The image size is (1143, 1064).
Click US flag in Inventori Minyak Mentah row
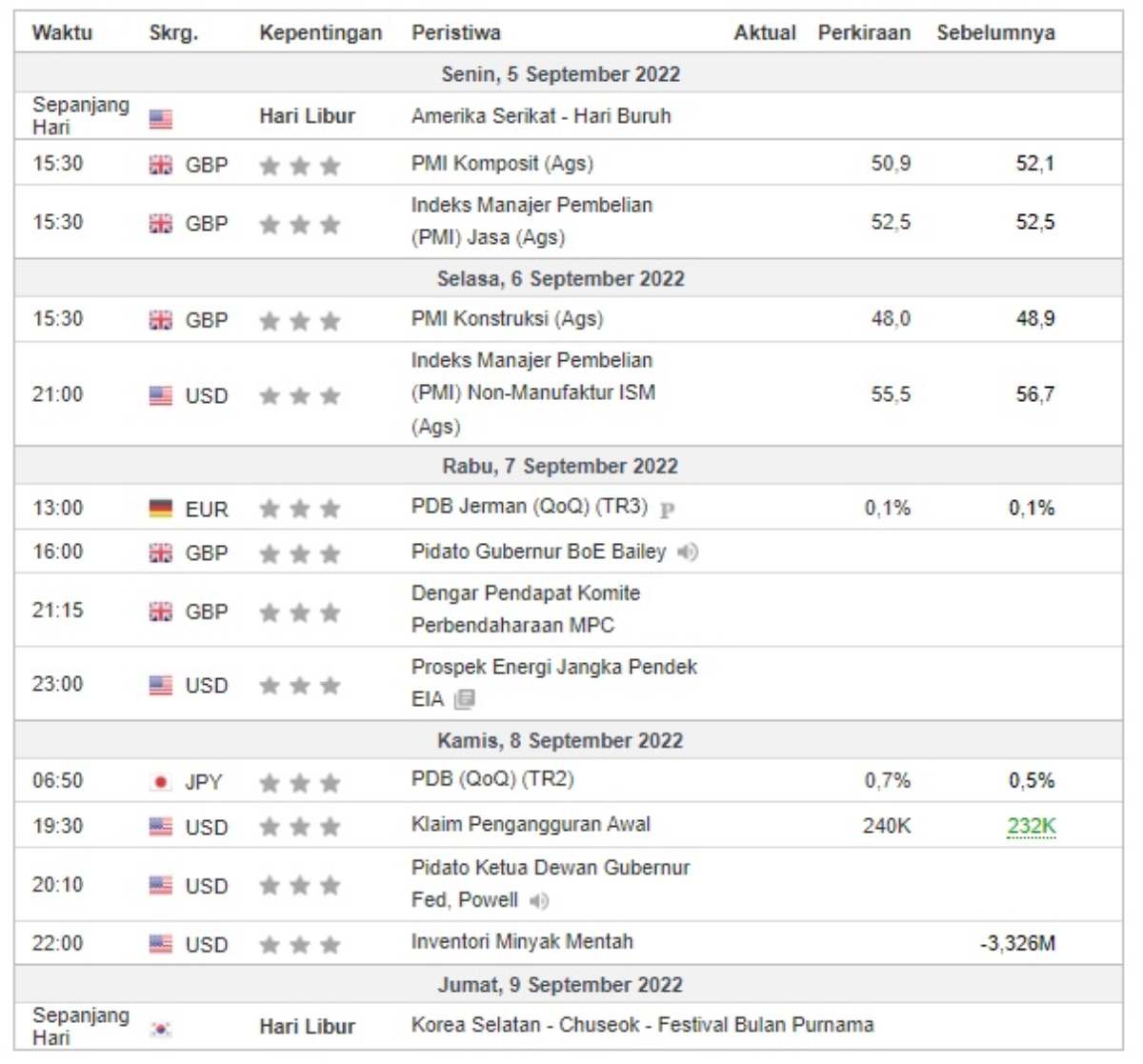[x=161, y=944]
